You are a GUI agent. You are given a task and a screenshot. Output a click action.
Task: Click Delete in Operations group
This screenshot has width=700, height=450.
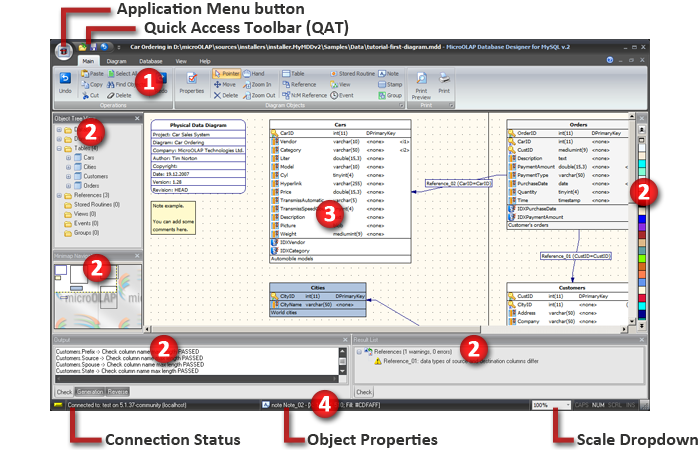119,95
